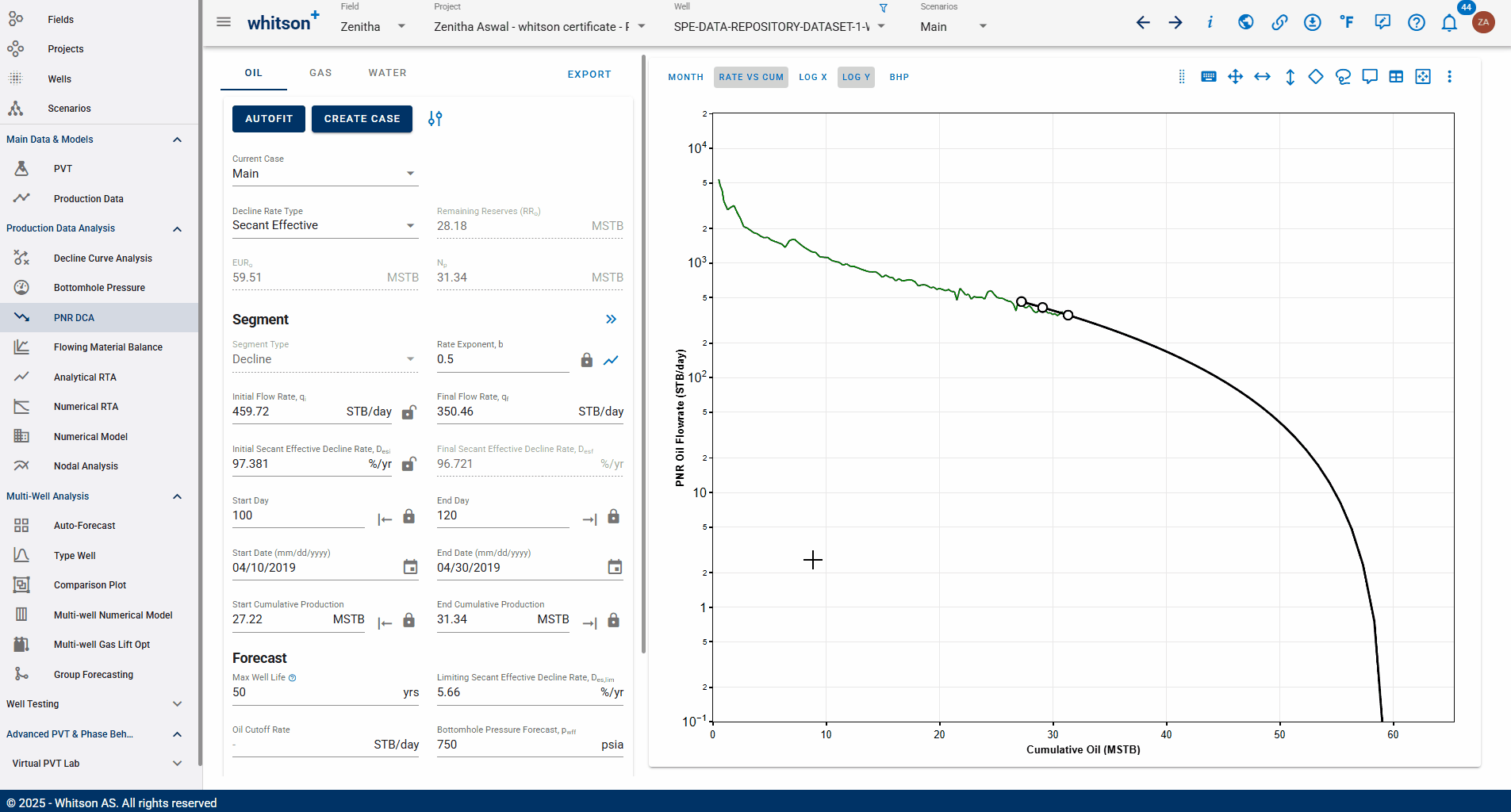This screenshot has height=812, width=1511.
Task: Toggle the Start Day lock
Action: click(x=408, y=516)
